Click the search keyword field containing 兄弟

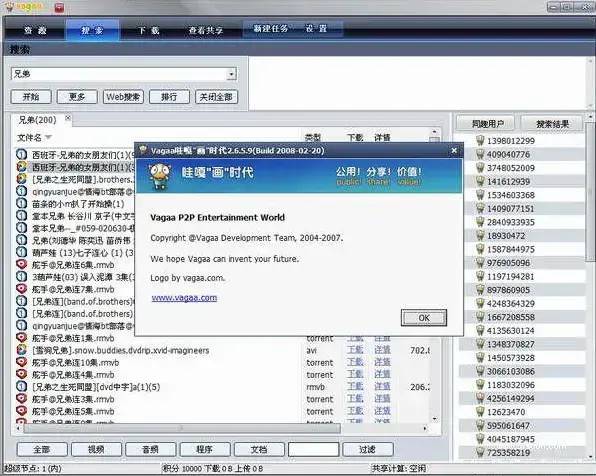click(x=119, y=74)
